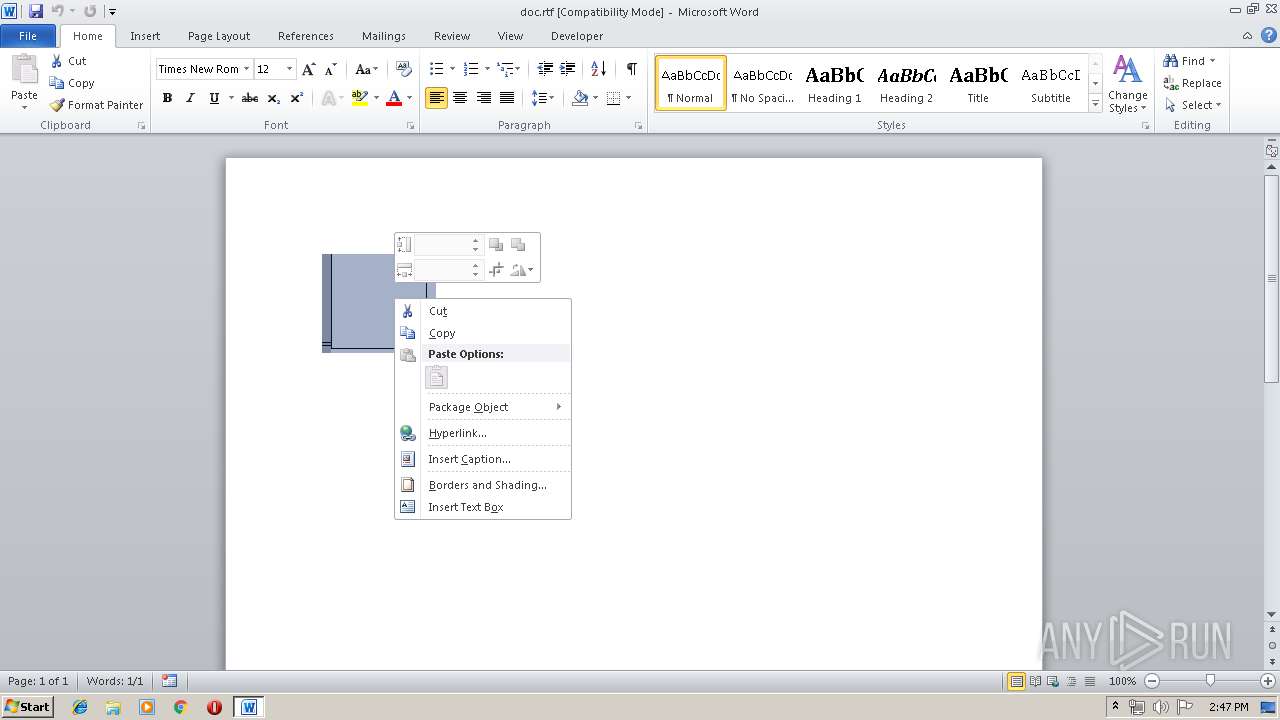The image size is (1280, 720).
Task: Open the font size dropdown
Action: 290,69
